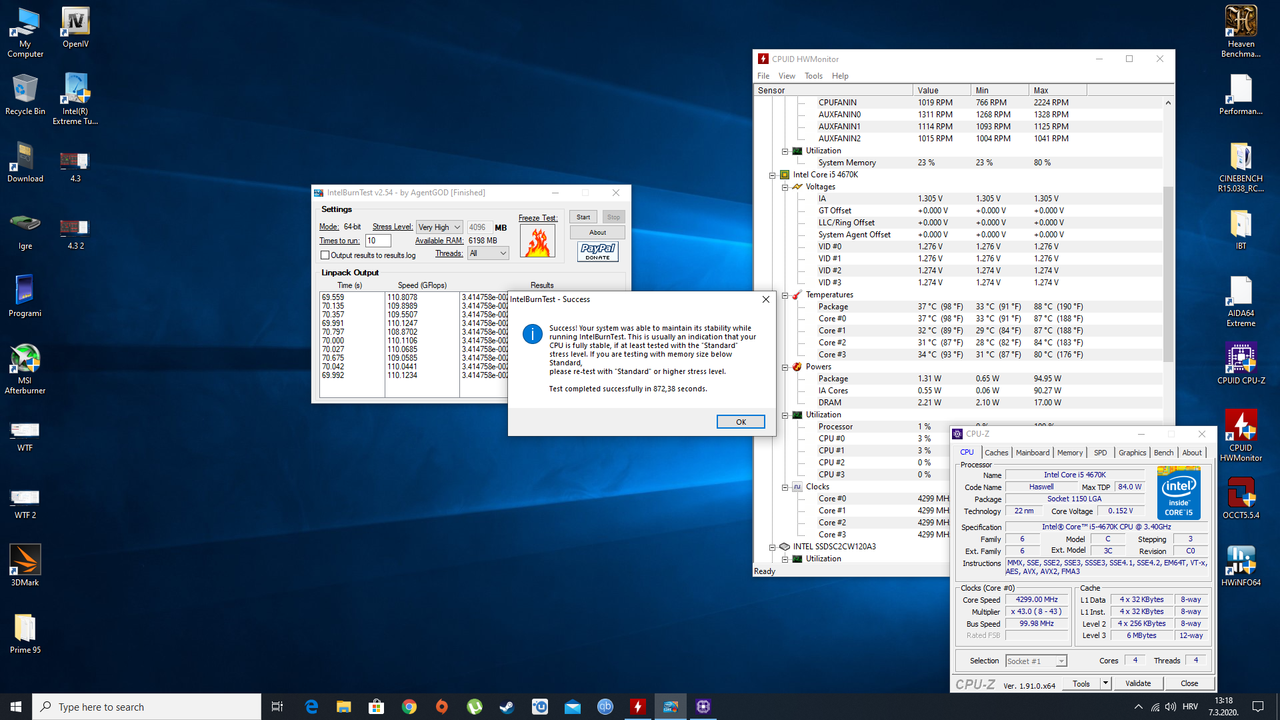Open uTorrent from the taskbar

[475, 707]
